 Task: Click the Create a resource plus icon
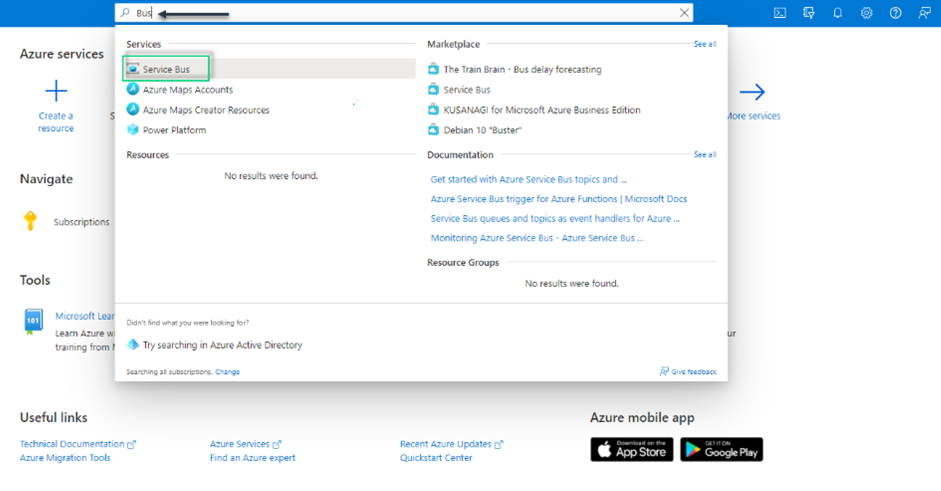tap(56, 91)
